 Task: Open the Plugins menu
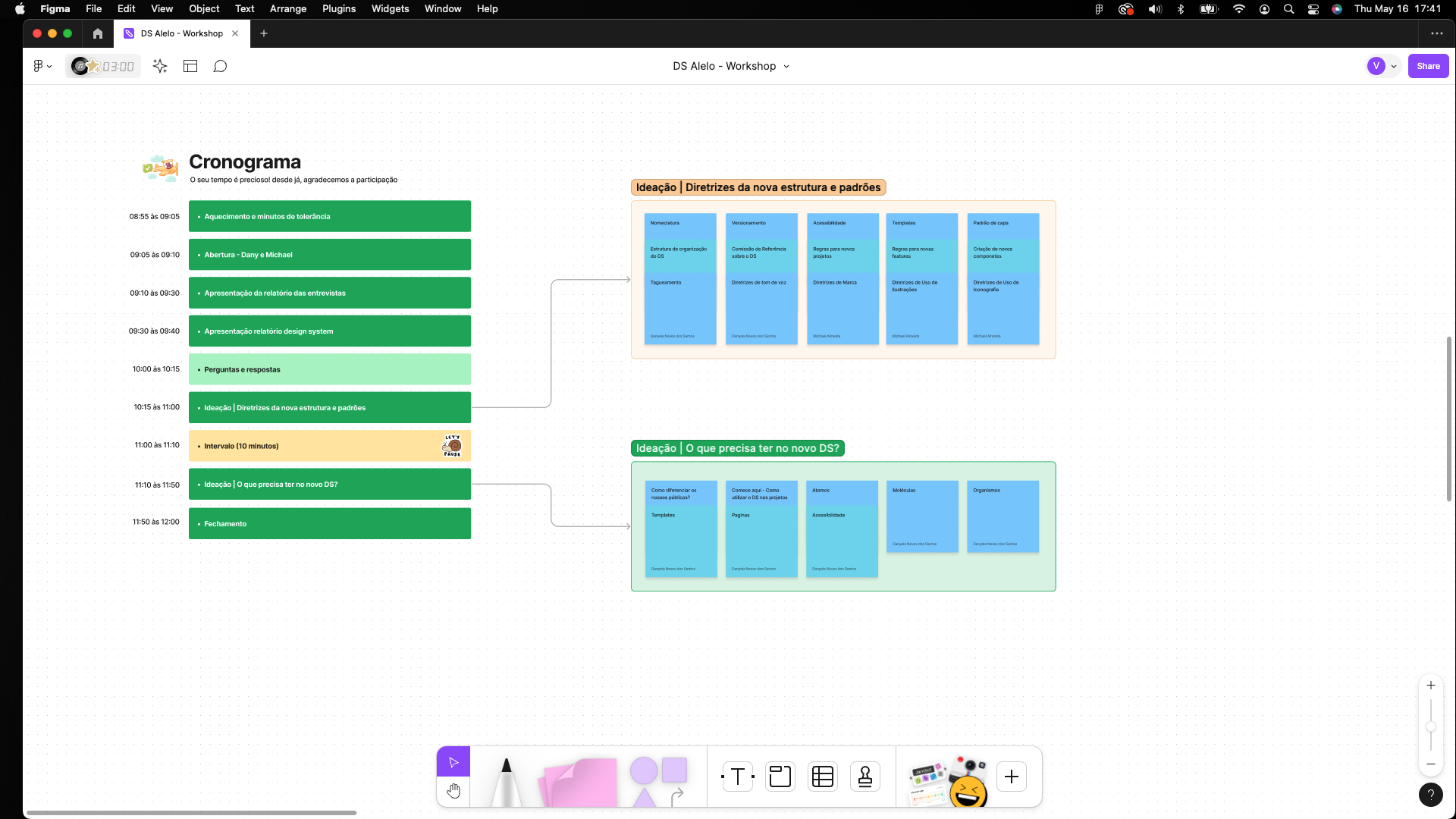pyautogui.click(x=338, y=9)
